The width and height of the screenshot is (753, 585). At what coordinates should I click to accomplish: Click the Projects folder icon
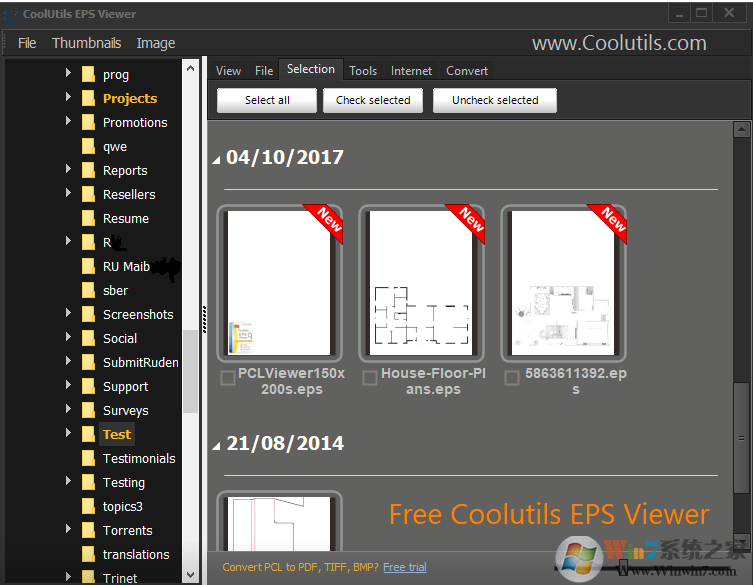[88, 98]
